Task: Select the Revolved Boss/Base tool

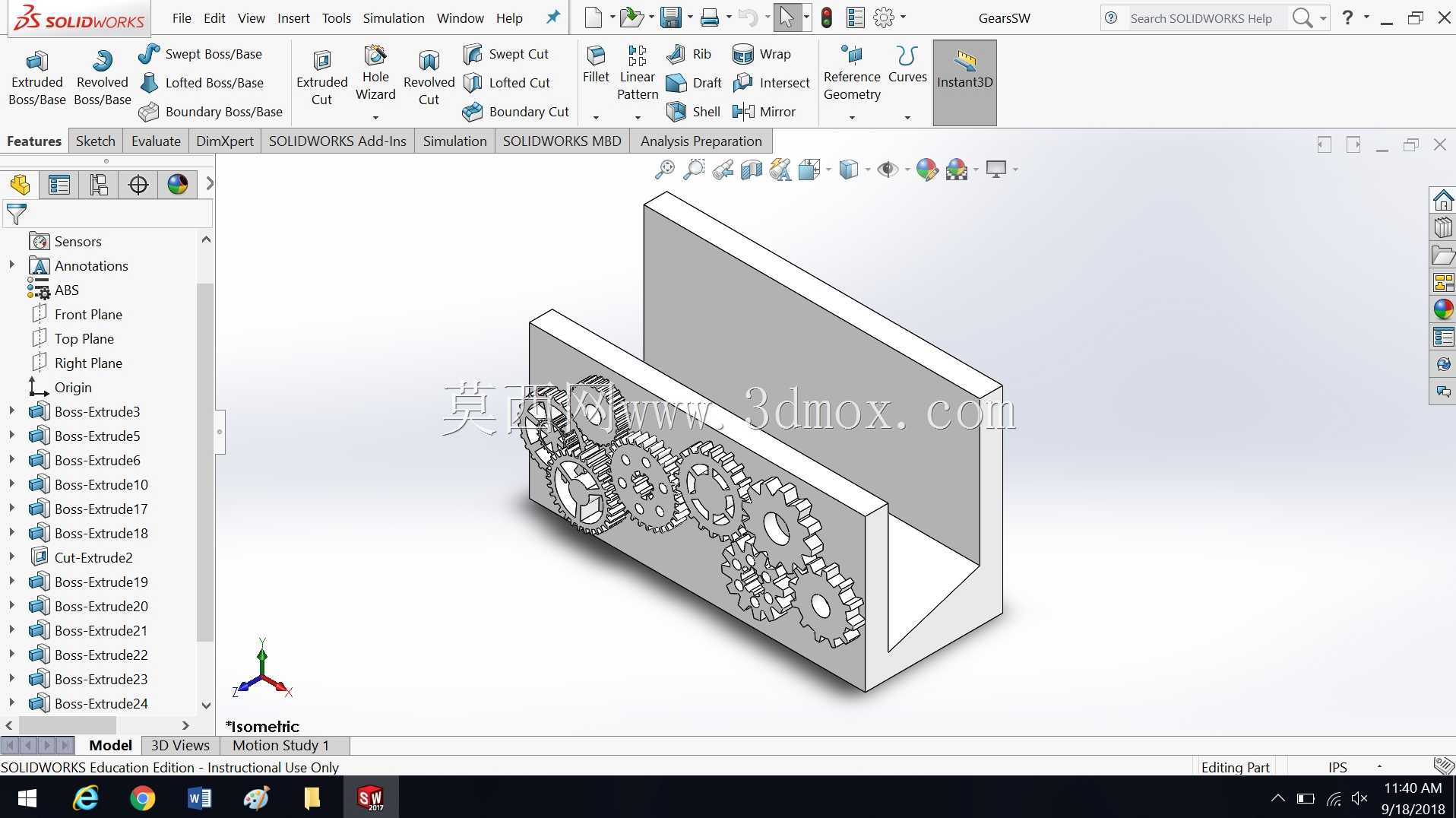Action: point(102,78)
